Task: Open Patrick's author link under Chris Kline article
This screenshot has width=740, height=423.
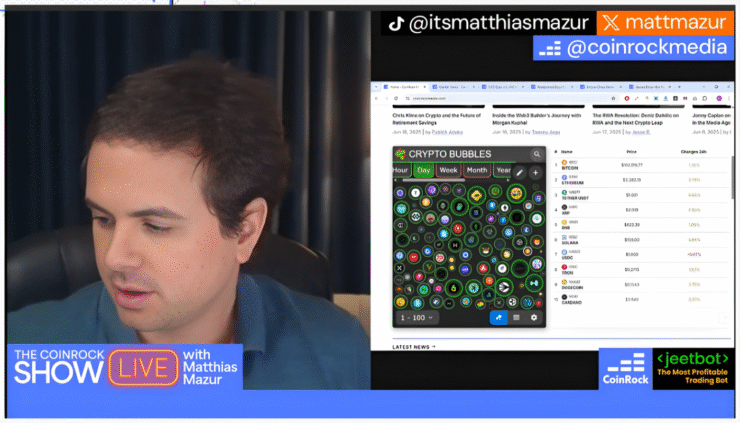Action: point(447,132)
